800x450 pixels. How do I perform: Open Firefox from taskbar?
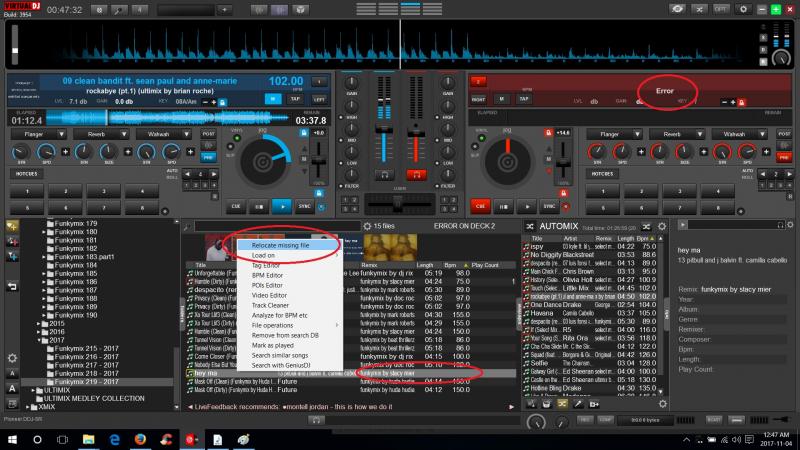tap(140, 439)
